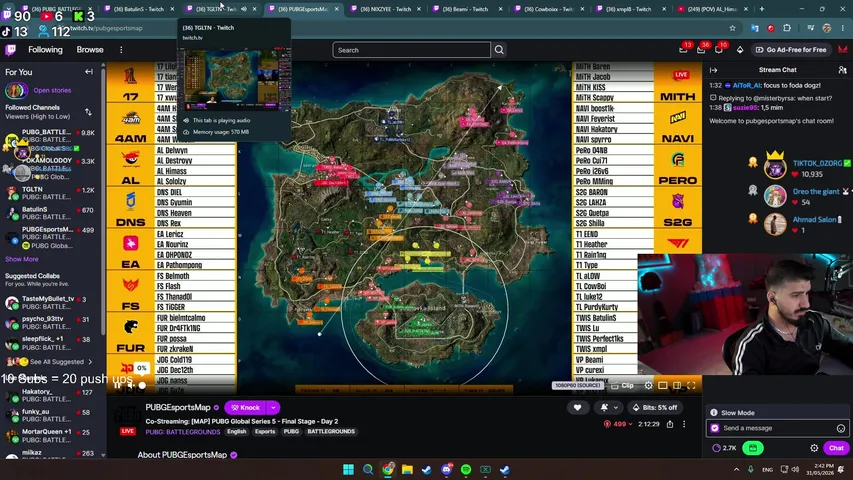Open the green channel points reward button
The width and height of the screenshot is (853, 480).
pyautogui.click(x=753, y=448)
